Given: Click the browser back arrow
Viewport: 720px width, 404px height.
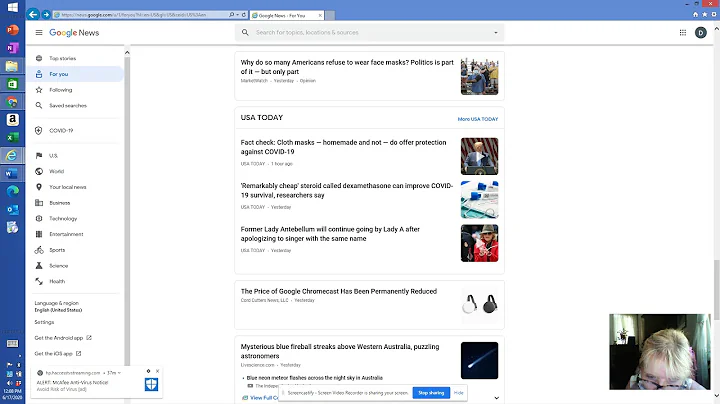Looking at the screenshot, I should [x=33, y=15].
